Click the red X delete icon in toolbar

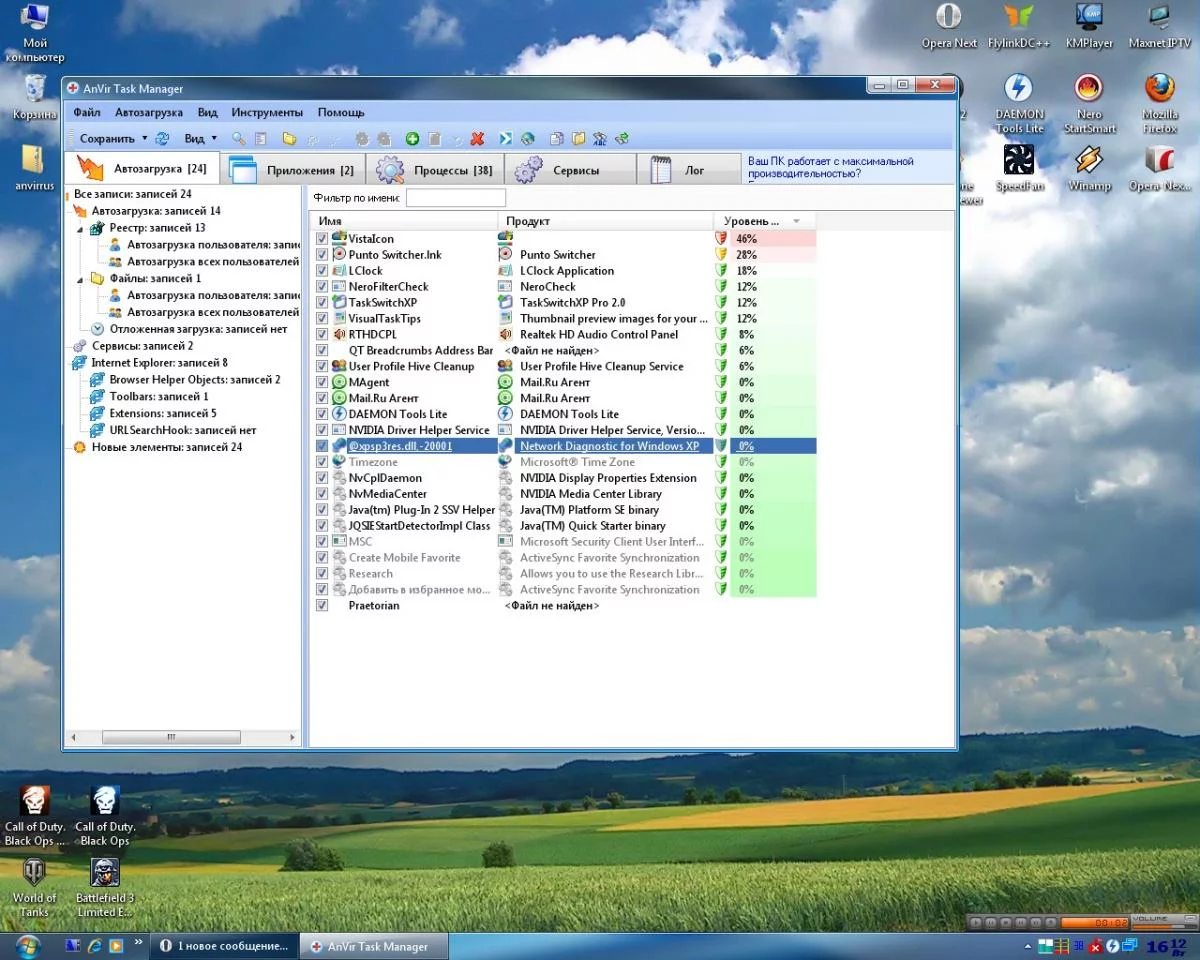coord(477,139)
